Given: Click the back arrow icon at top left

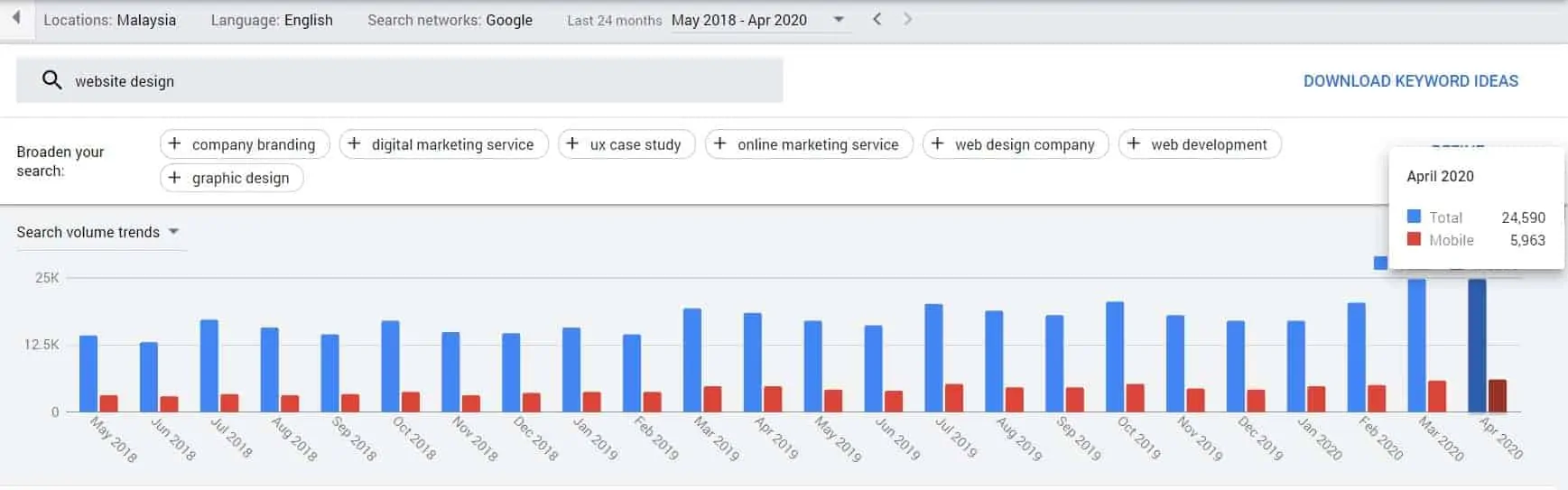Looking at the screenshot, I should coord(15,18).
